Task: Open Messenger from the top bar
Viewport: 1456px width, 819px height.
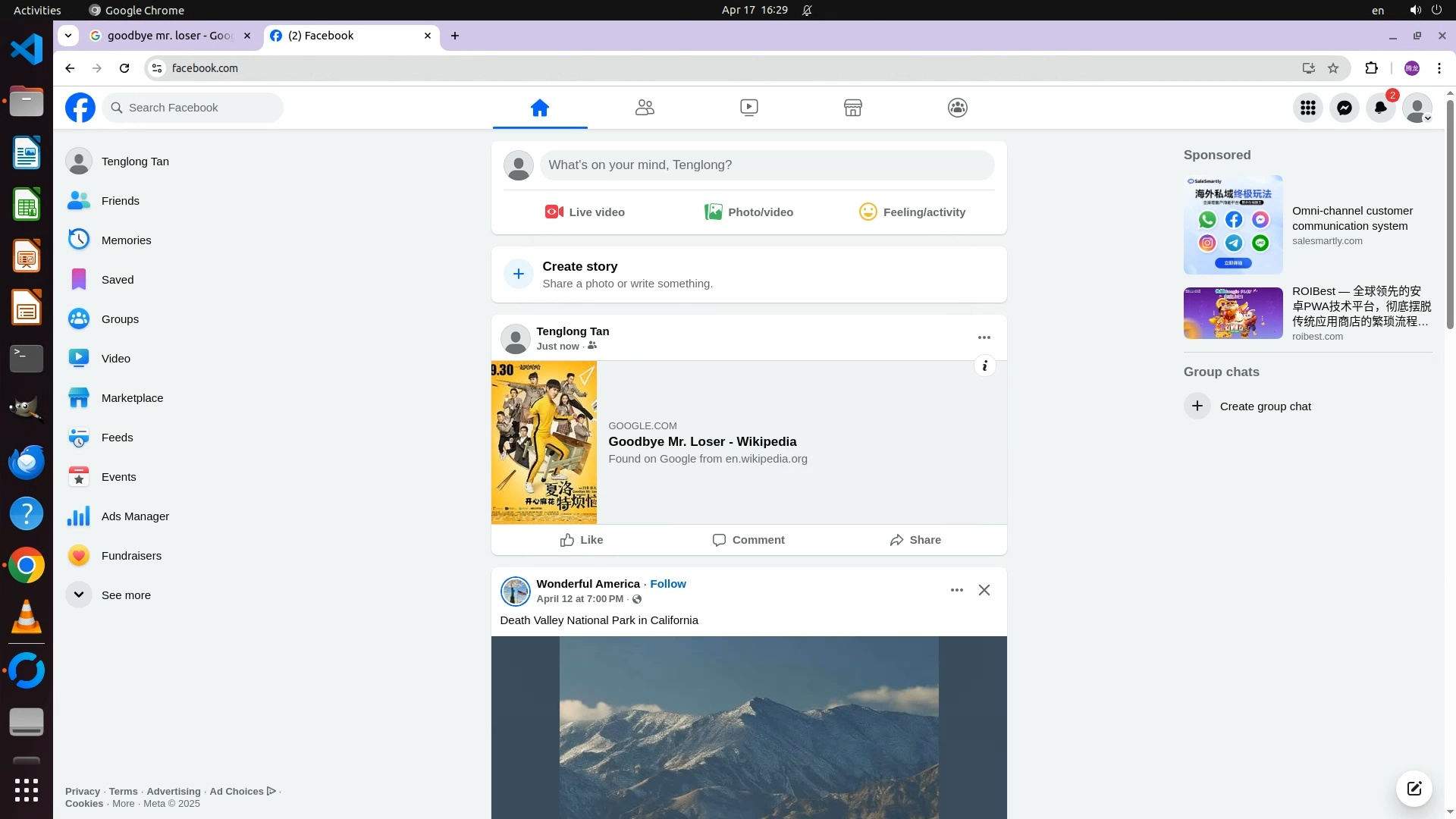Action: point(1344,108)
